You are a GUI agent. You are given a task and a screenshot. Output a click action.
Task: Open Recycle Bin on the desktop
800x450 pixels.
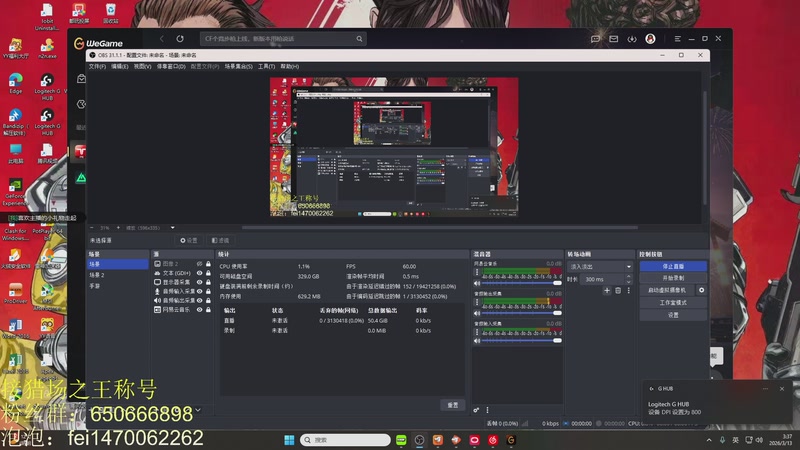(x=111, y=14)
